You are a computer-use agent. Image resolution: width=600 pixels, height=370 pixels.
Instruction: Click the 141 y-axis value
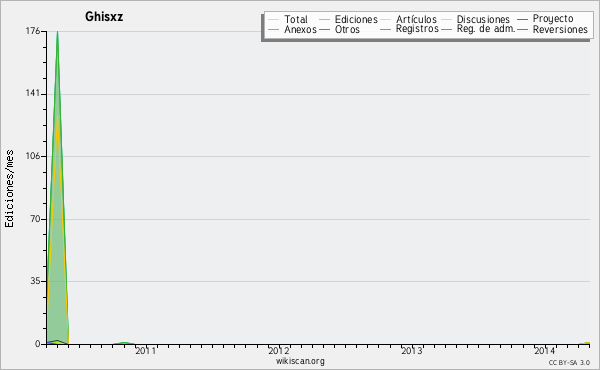point(33,93)
